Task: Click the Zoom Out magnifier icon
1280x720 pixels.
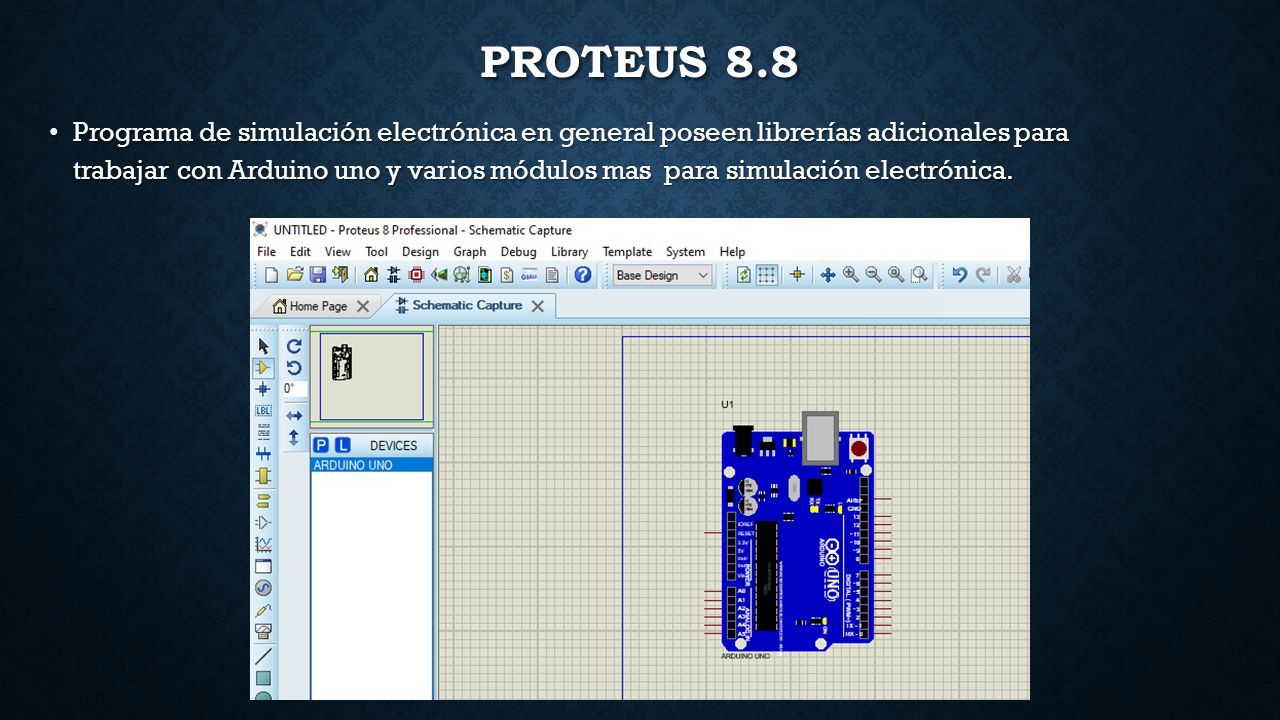Action: (873, 275)
